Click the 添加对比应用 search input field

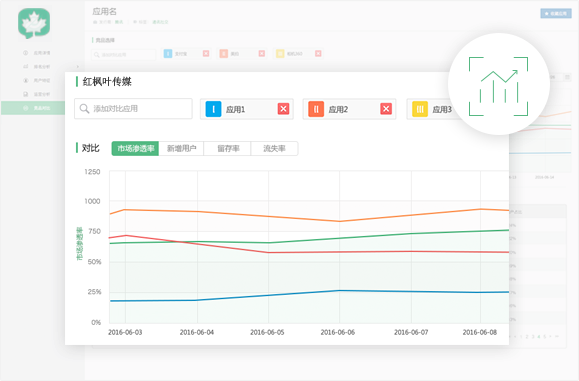(133, 109)
